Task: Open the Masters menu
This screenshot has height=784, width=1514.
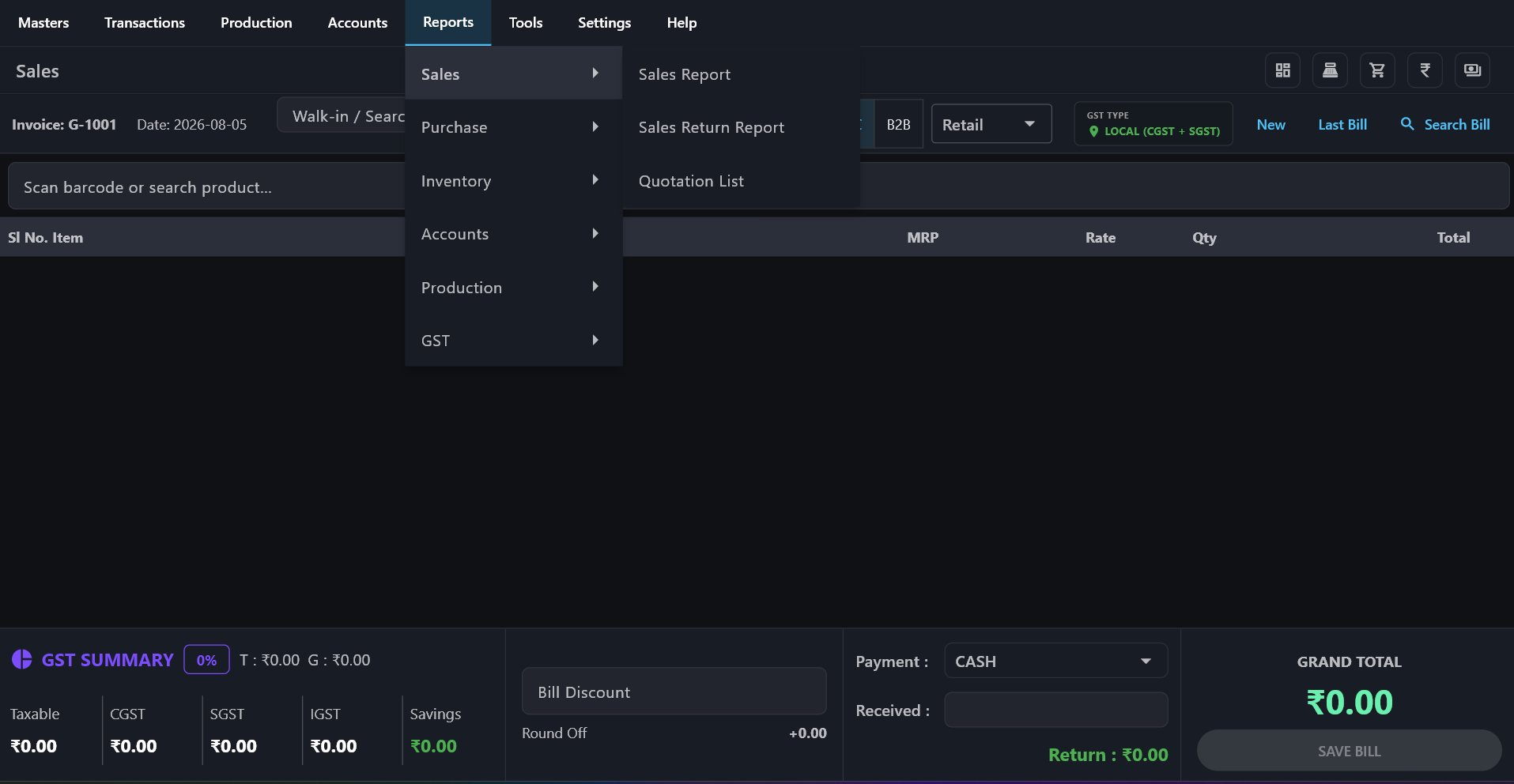Action: click(43, 22)
